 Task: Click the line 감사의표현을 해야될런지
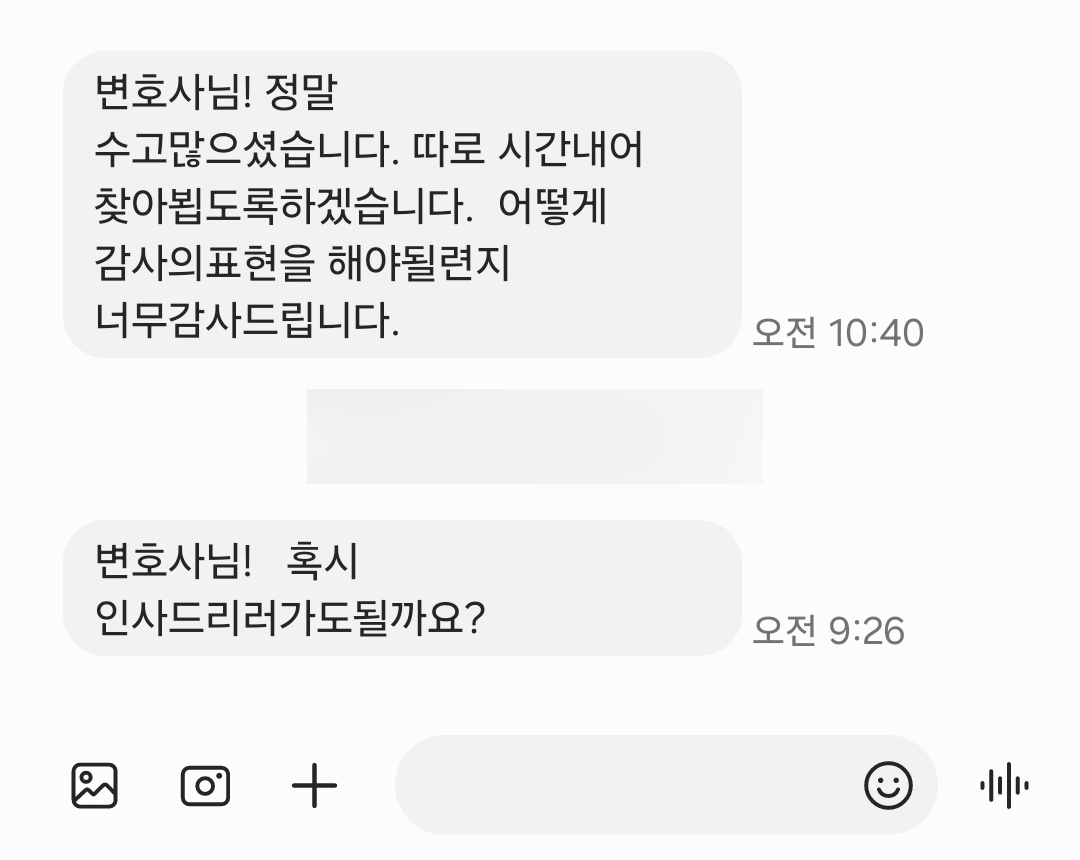pos(302,263)
